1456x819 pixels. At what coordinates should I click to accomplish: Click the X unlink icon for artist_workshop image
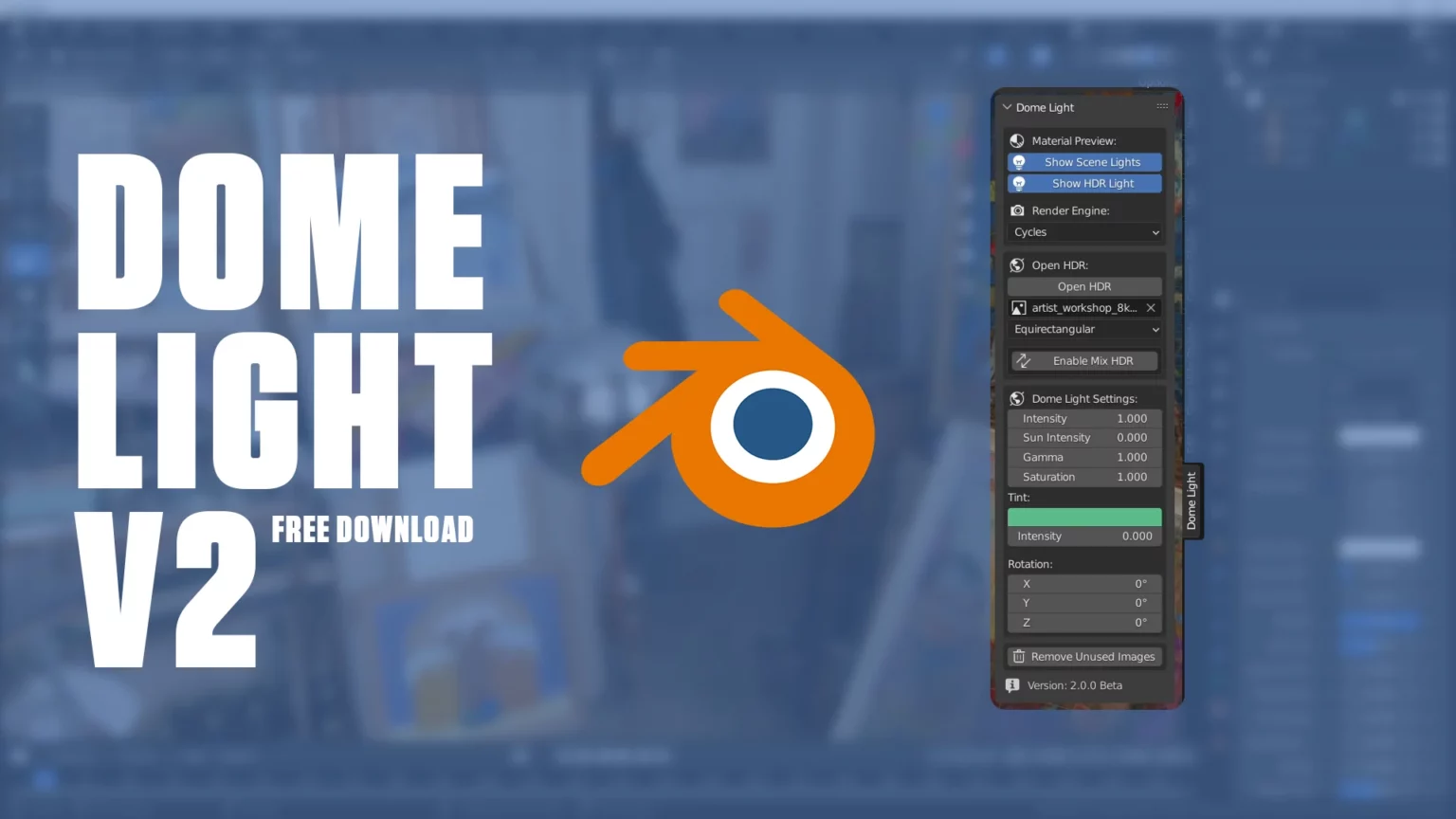[x=1151, y=308]
